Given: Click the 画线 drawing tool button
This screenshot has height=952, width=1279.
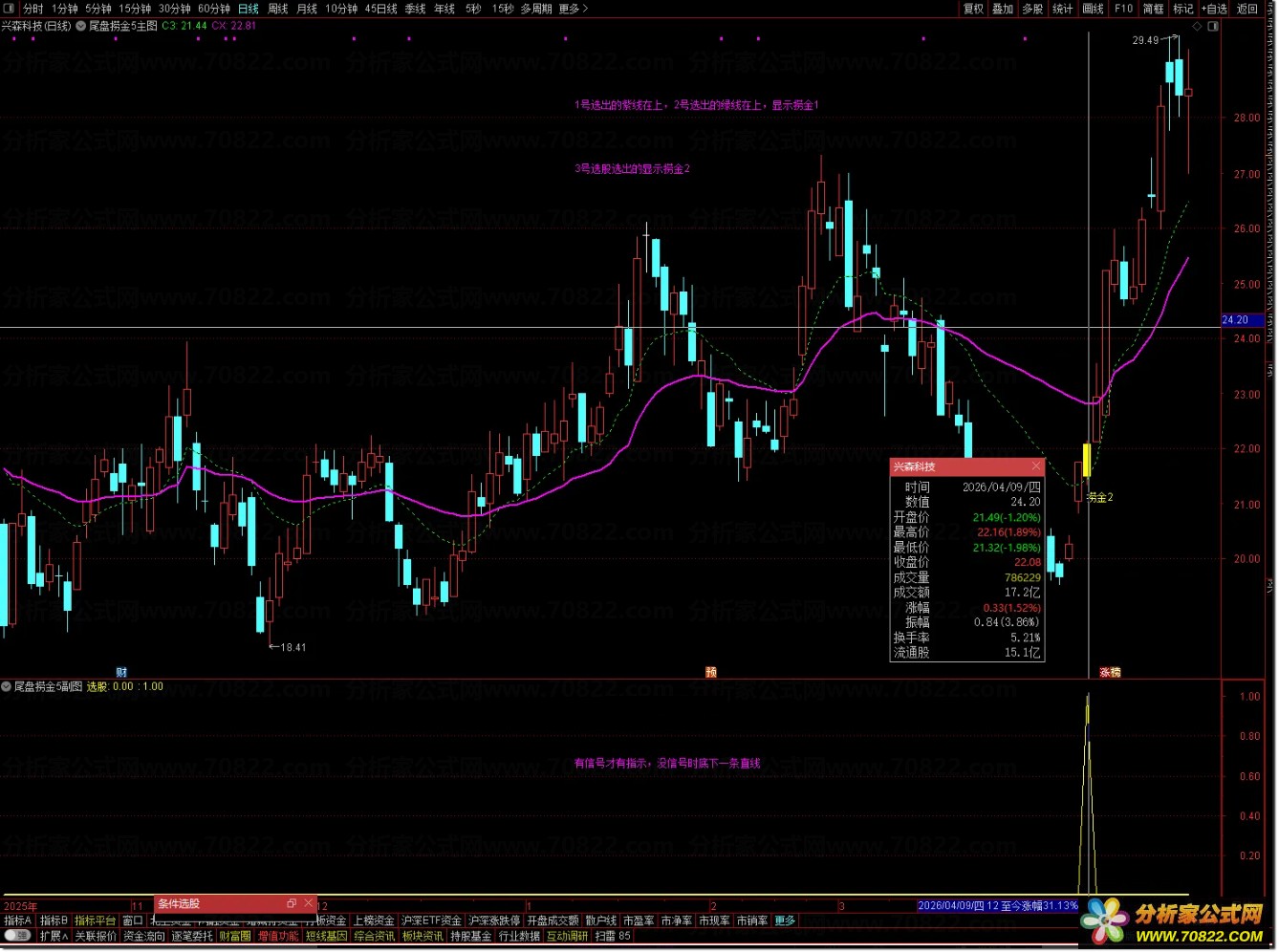Looking at the screenshot, I should (1093, 9).
